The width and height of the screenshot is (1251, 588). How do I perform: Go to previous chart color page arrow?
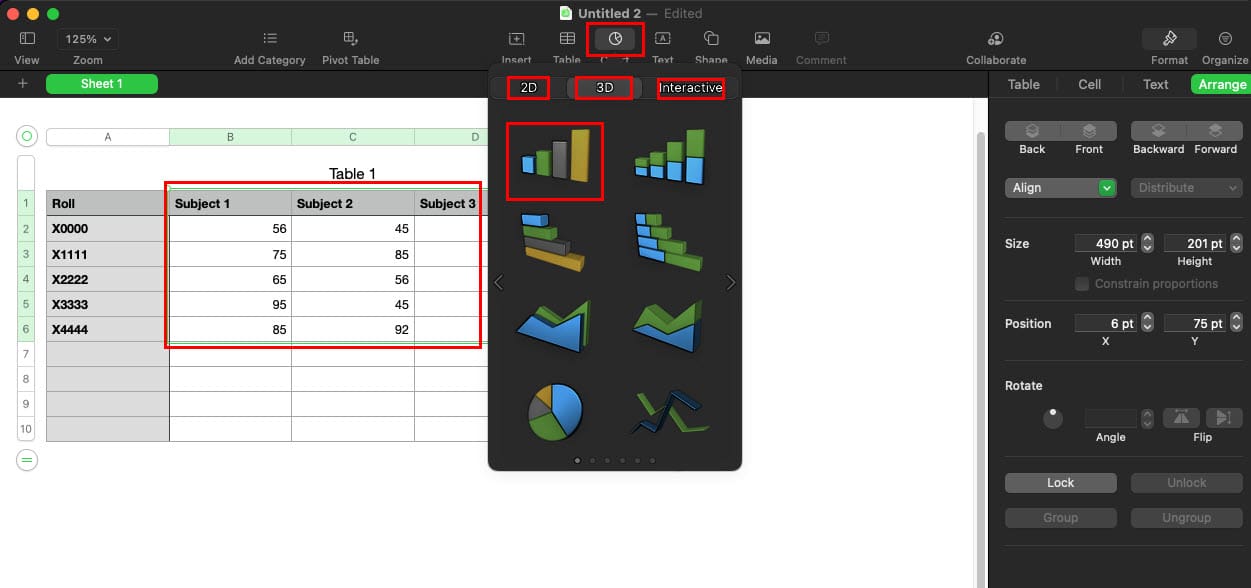pos(498,283)
